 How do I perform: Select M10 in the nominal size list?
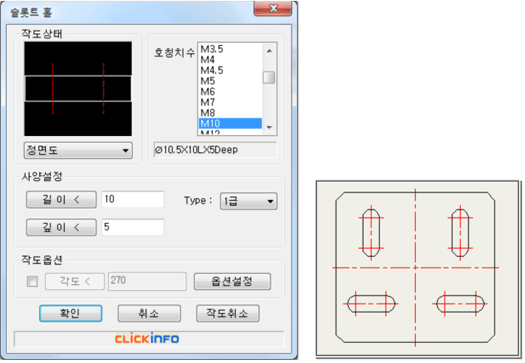pos(230,123)
